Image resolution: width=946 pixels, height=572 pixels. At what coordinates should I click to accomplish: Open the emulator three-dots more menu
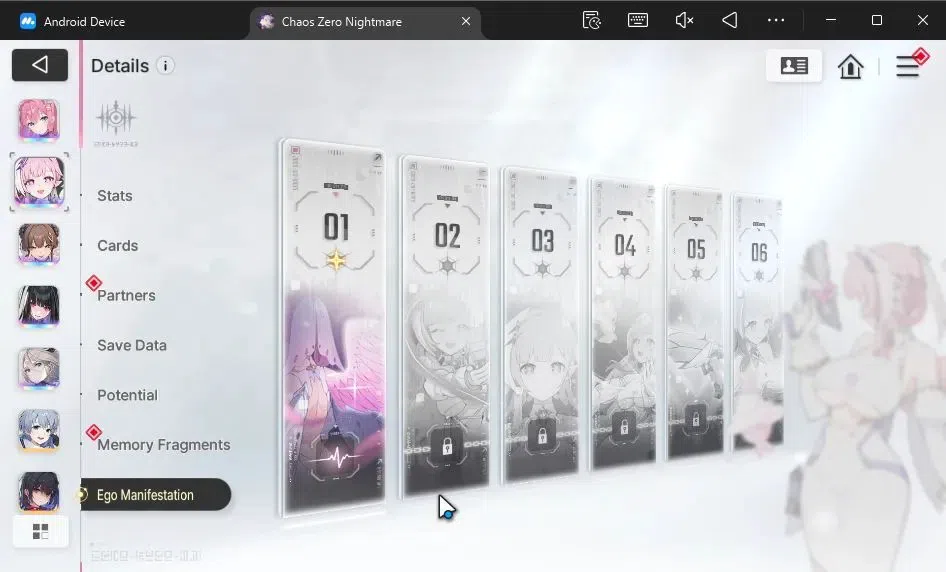coord(776,21)
